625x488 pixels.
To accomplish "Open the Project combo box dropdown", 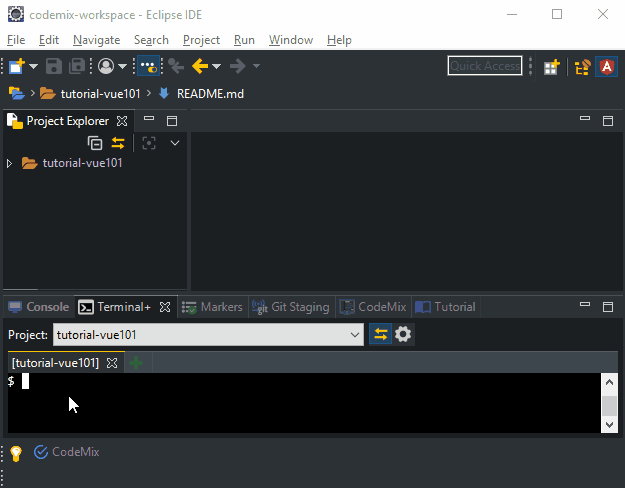I will [356, 335].
